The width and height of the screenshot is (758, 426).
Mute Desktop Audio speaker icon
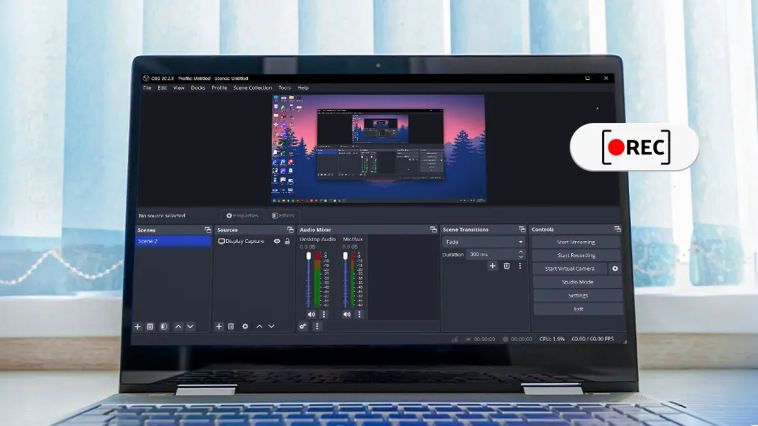coord(311,314)
